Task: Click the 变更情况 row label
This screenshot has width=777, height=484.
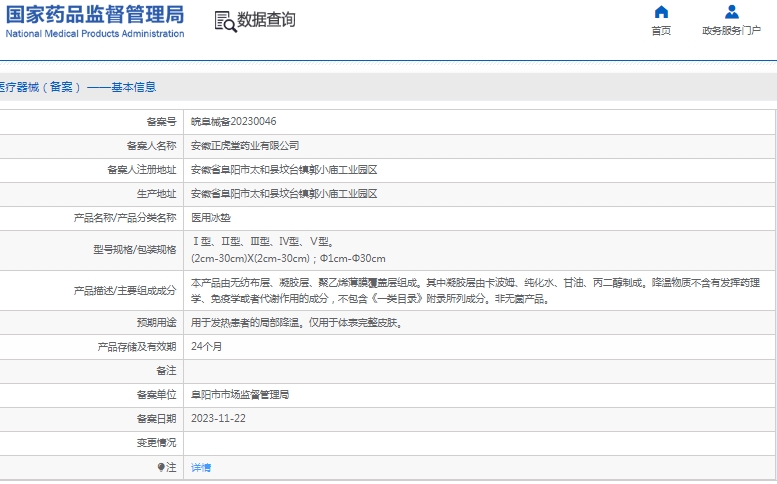Action: [156, 442]
